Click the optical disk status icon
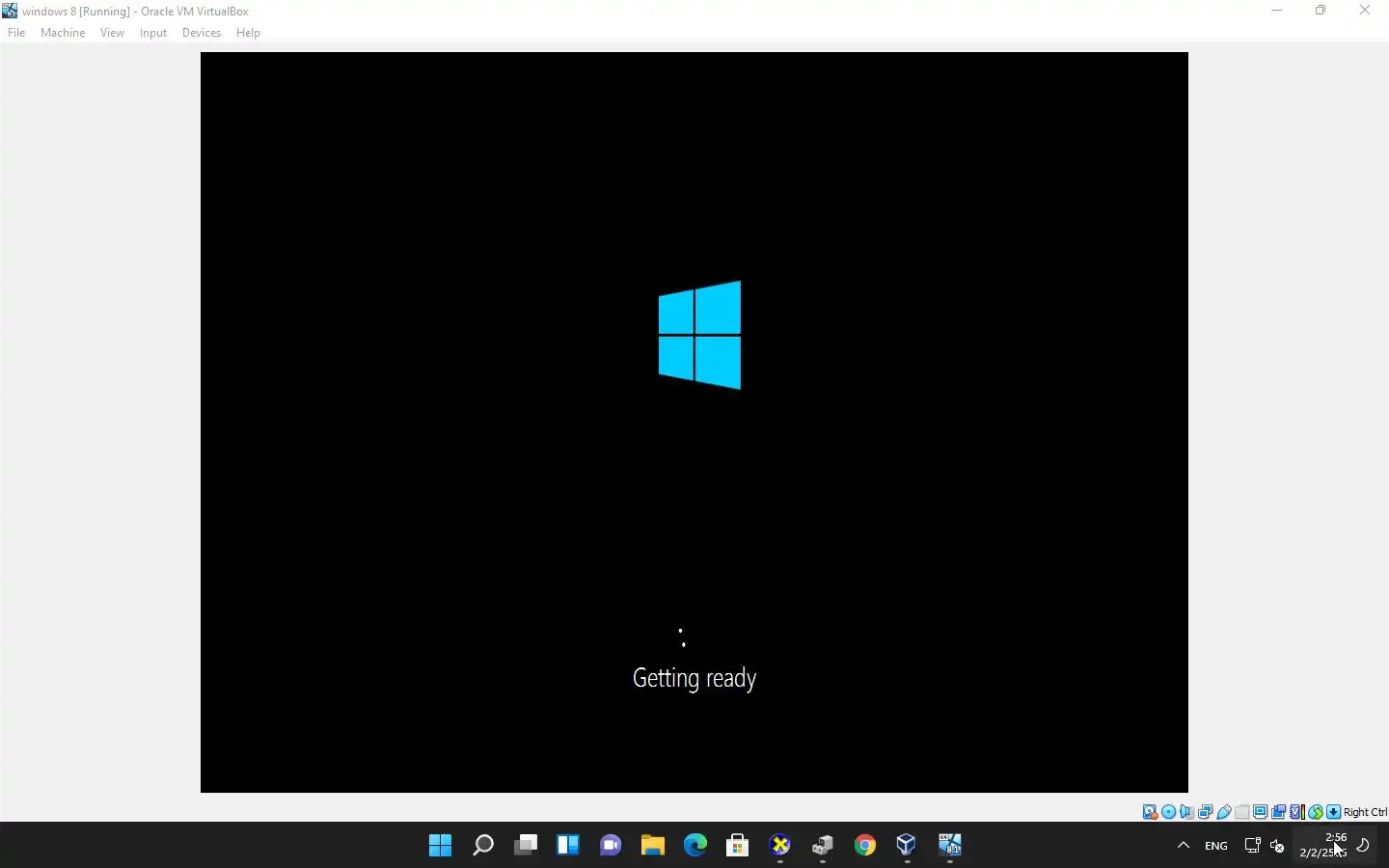Screen dimensions: 1389x868 click(1168, 812)
